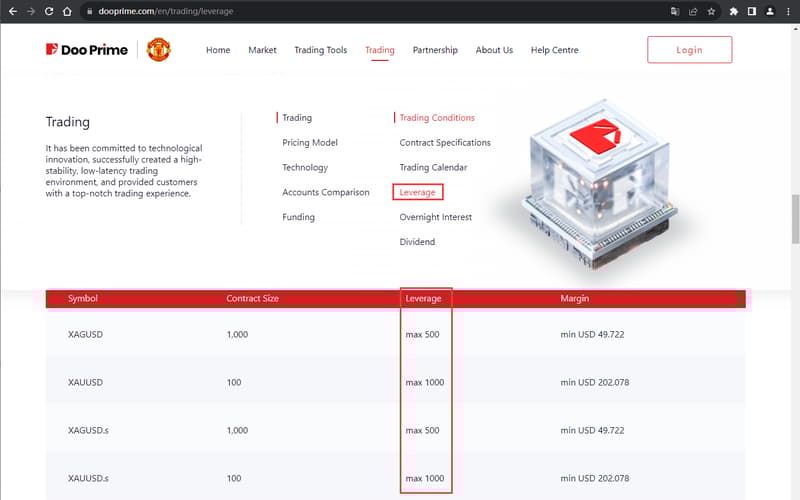Go to the Overnight Interest page
The image size is (800, 500).
click(435, 217)
